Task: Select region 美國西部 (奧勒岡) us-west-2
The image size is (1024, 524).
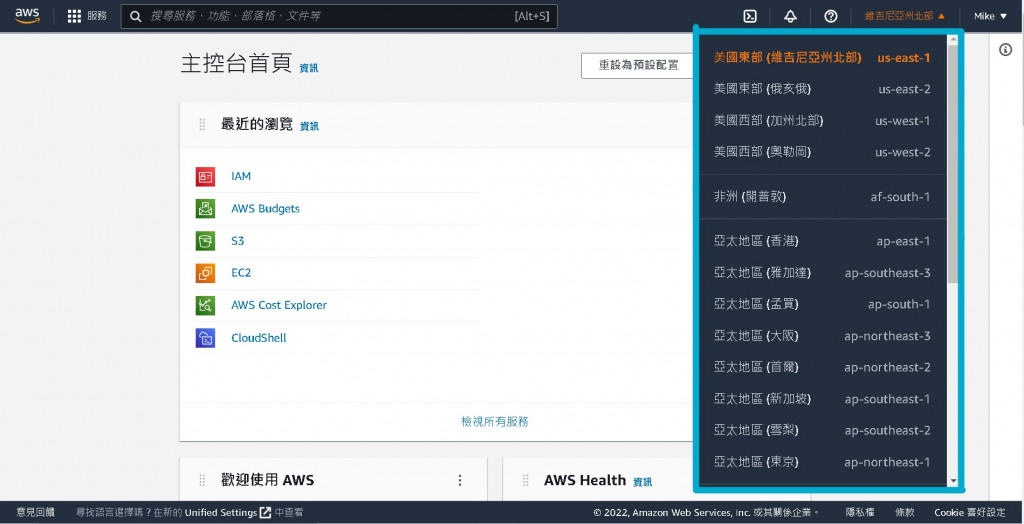Action: [822, 152]
